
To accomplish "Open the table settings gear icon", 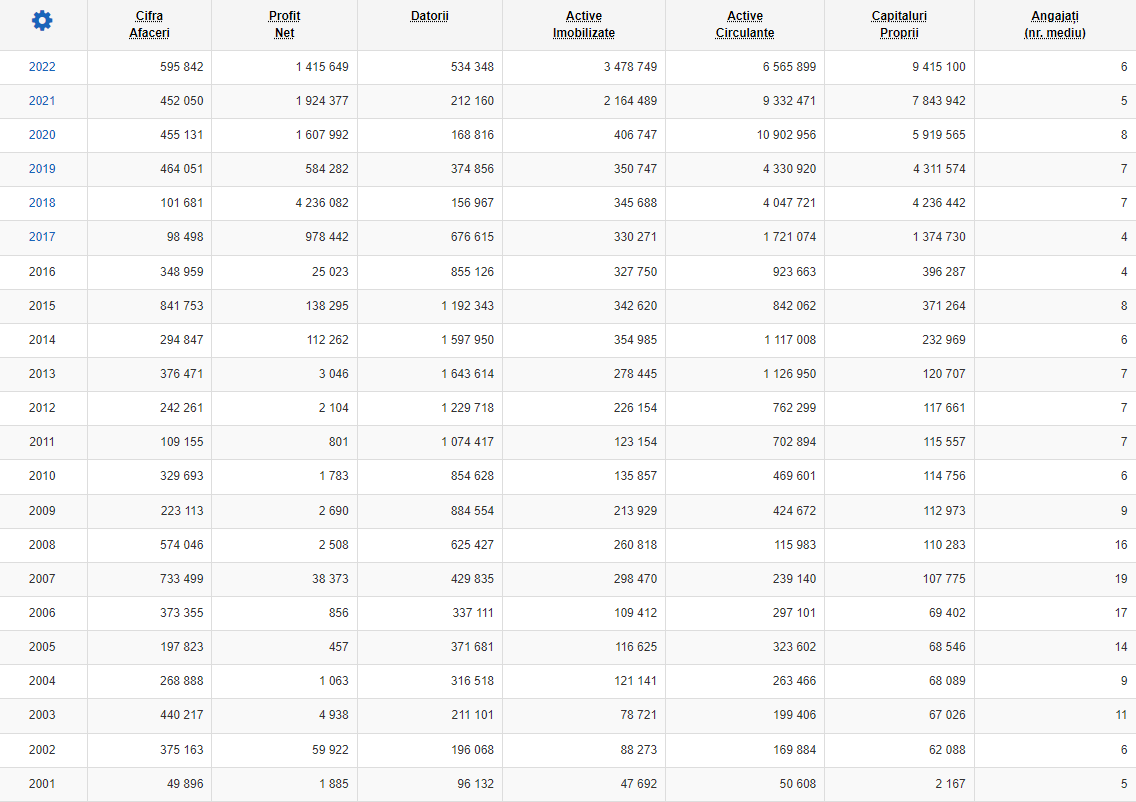I will (42, 20).
